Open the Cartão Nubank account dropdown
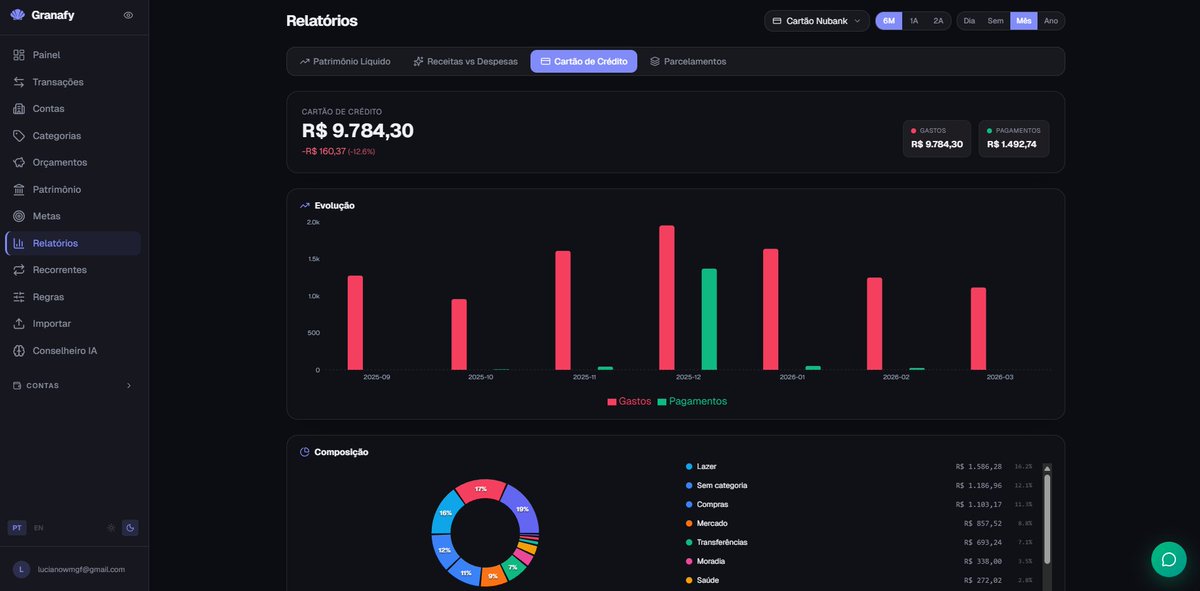 pos(817,21)
